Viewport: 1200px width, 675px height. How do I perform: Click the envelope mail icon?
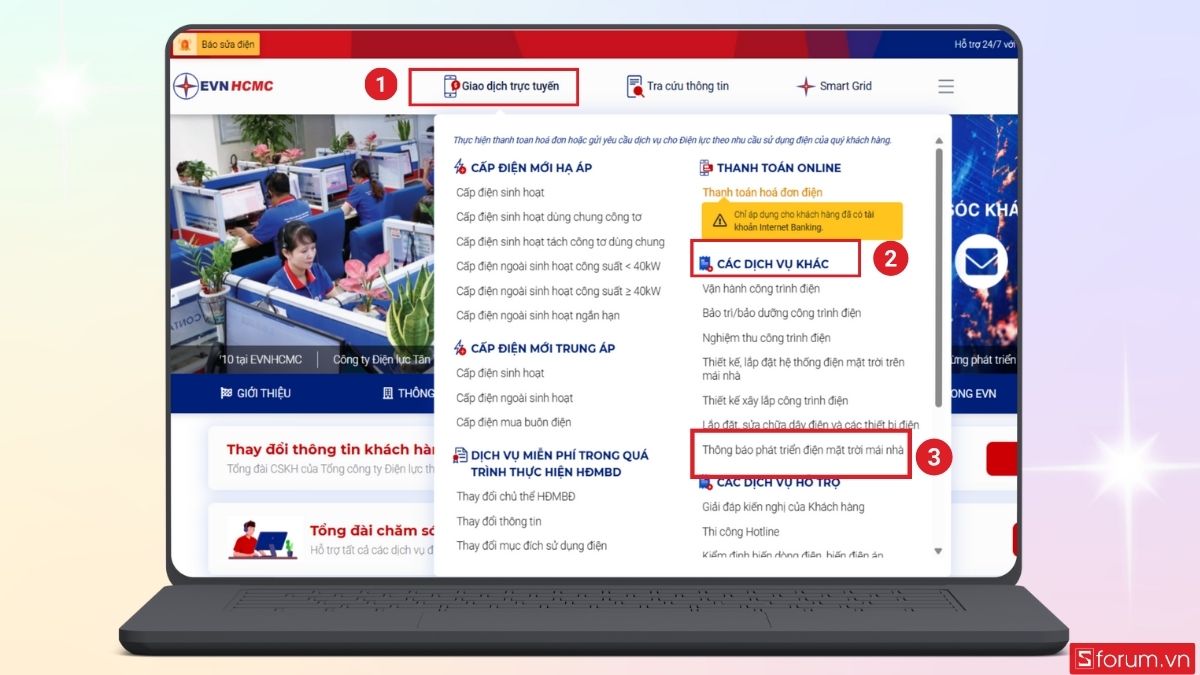[x=980, y=261]
